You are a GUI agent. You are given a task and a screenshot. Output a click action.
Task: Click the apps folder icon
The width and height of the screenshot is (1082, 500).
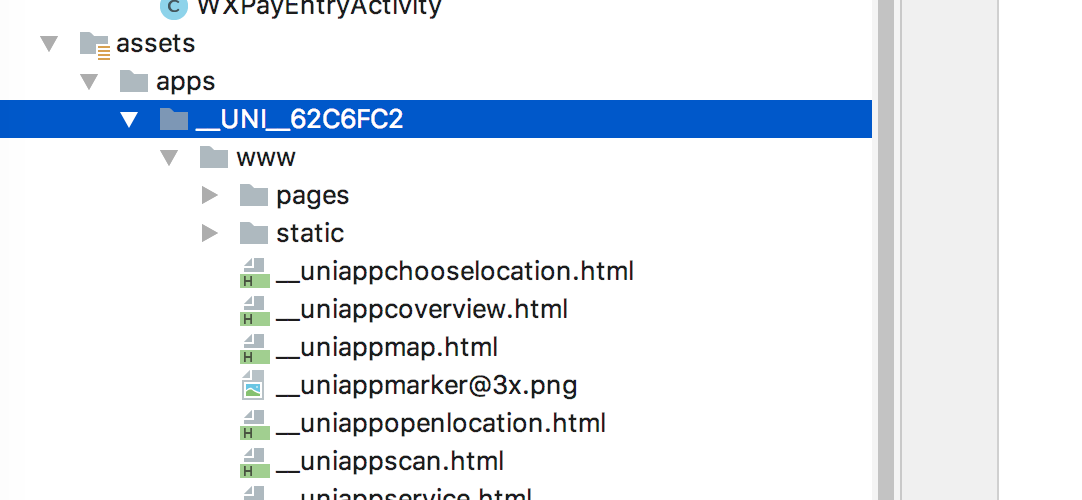134,81
